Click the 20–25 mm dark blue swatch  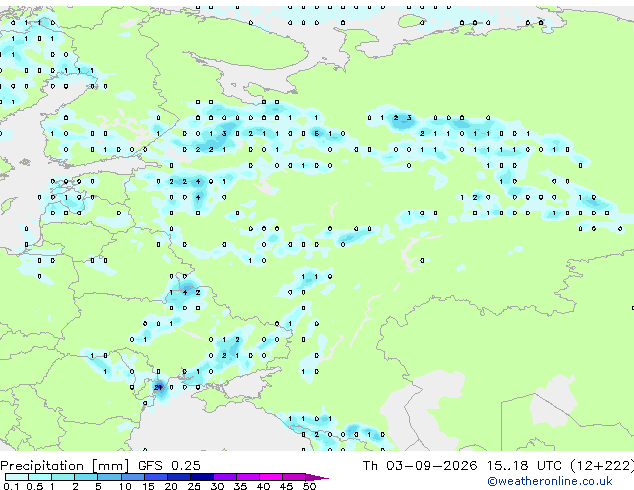[x=178, y=477]
